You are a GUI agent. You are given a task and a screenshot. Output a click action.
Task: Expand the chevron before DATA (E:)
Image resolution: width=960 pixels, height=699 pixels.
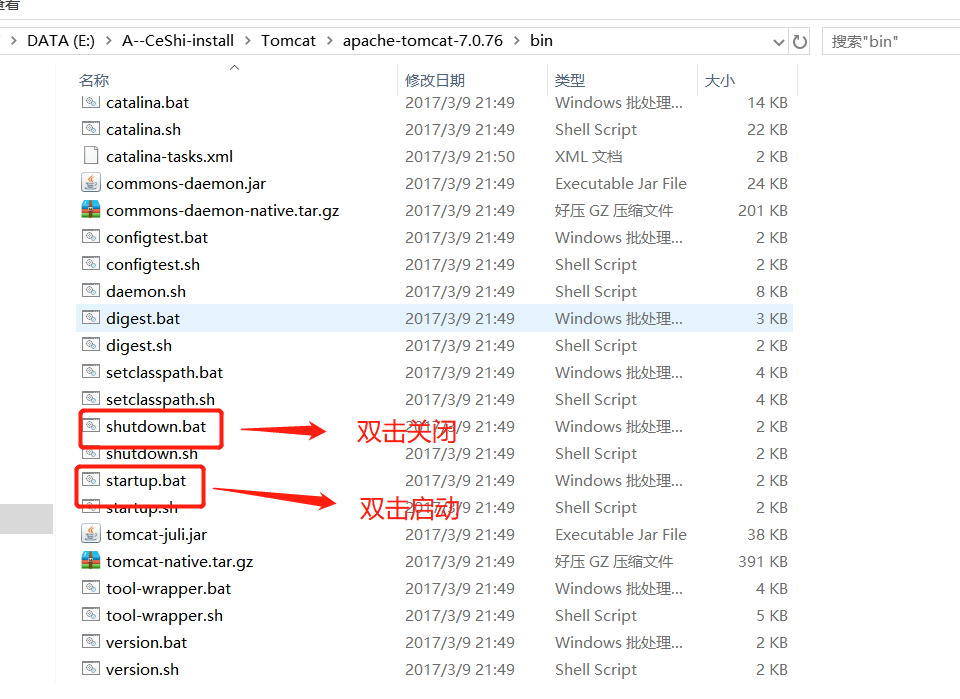(13, 41)
